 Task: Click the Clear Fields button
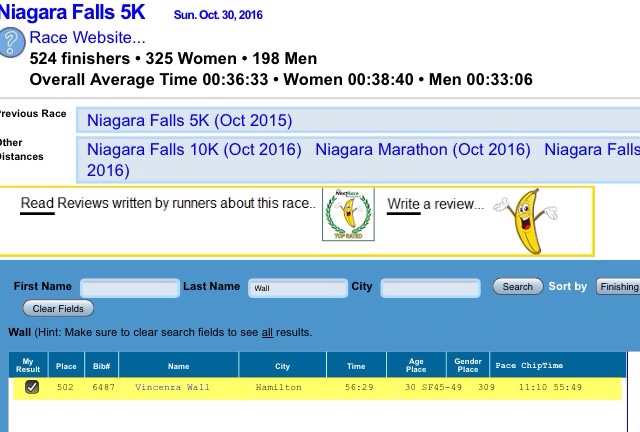(x=58, y=308)
